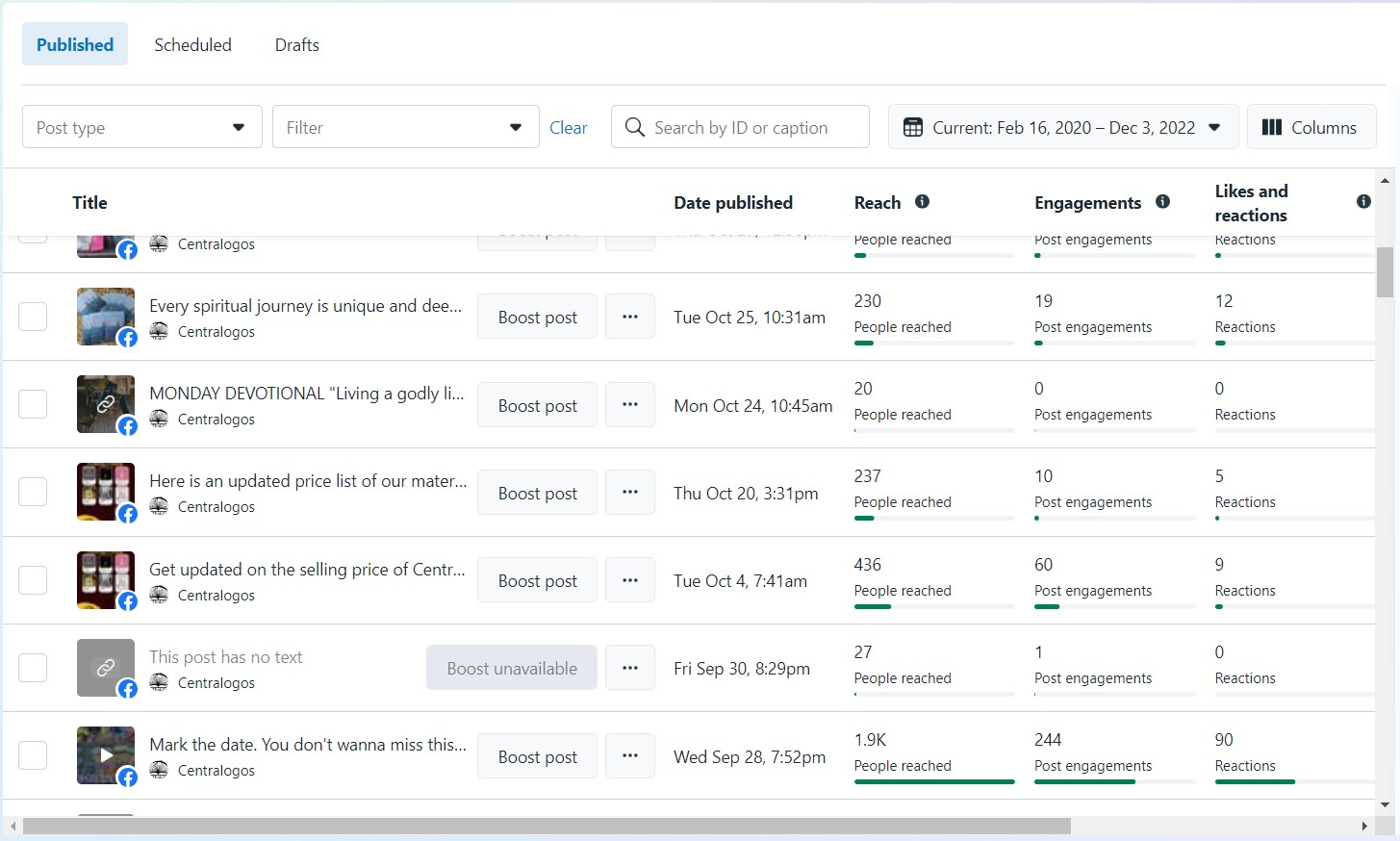Select checkbox for 'Every spiritual journey' post
Image resolution: width=1400 pixels, height=841 pixels.
pyautogui.click(x=33, y=317)
